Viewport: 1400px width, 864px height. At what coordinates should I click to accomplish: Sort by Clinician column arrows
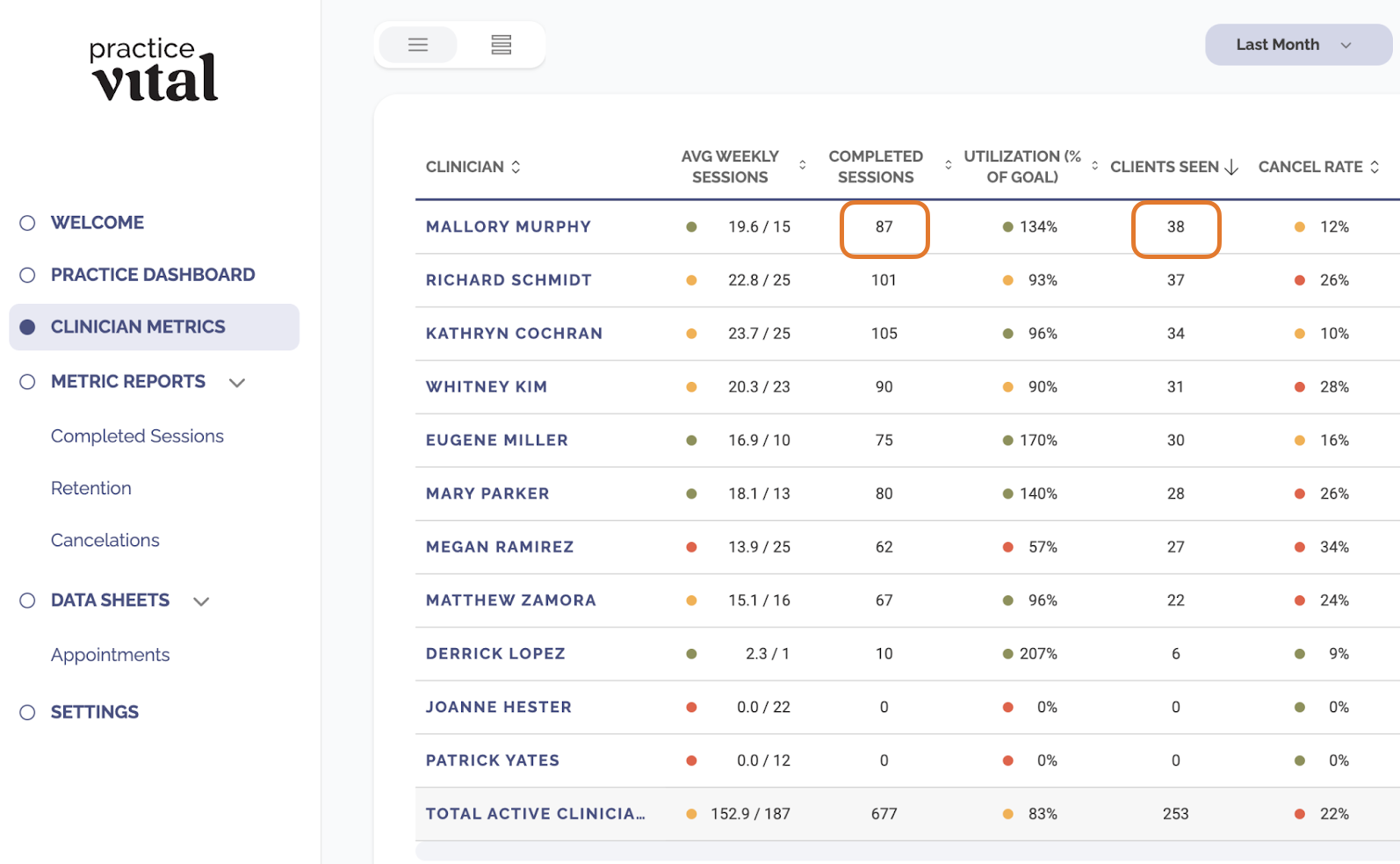click(x=516, y=167)
